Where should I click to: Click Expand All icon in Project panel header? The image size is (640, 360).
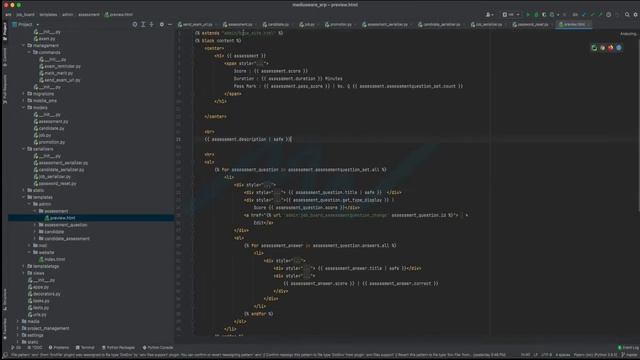click(x=143, y=24)
